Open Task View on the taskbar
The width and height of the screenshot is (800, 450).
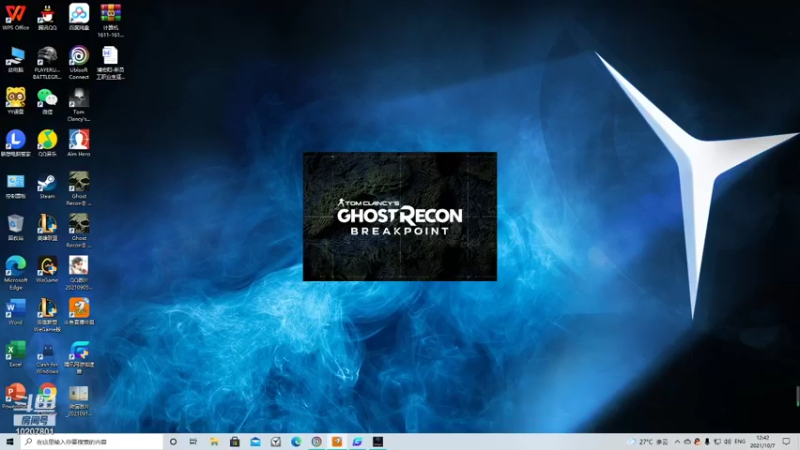point(193,441)
